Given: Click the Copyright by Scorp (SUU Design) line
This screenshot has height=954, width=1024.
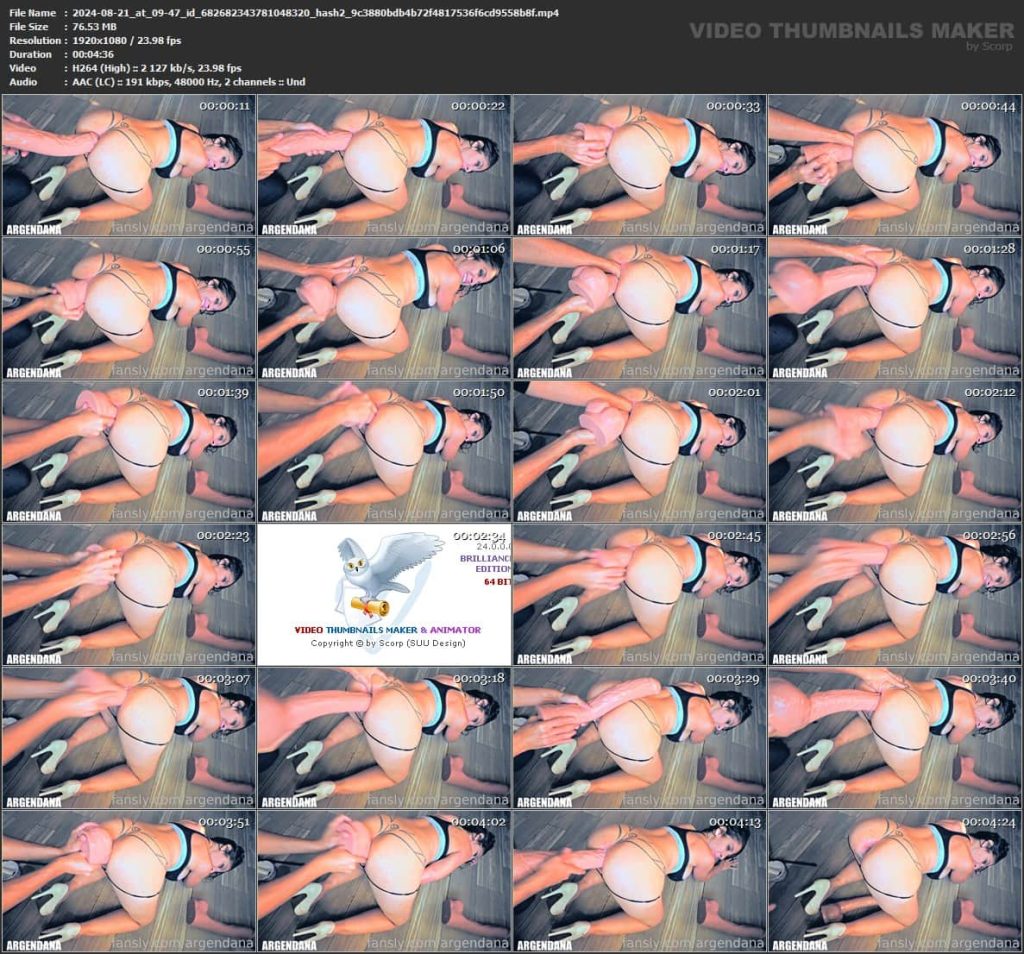Looking at the screenshot, I should click(387, 643).
